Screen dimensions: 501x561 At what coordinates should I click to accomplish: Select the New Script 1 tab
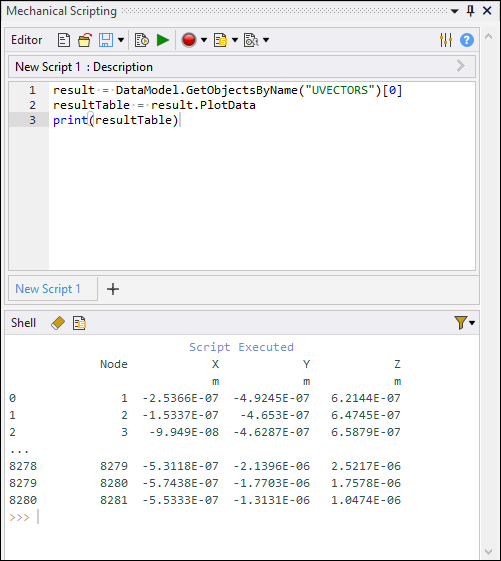pos(48,289)
